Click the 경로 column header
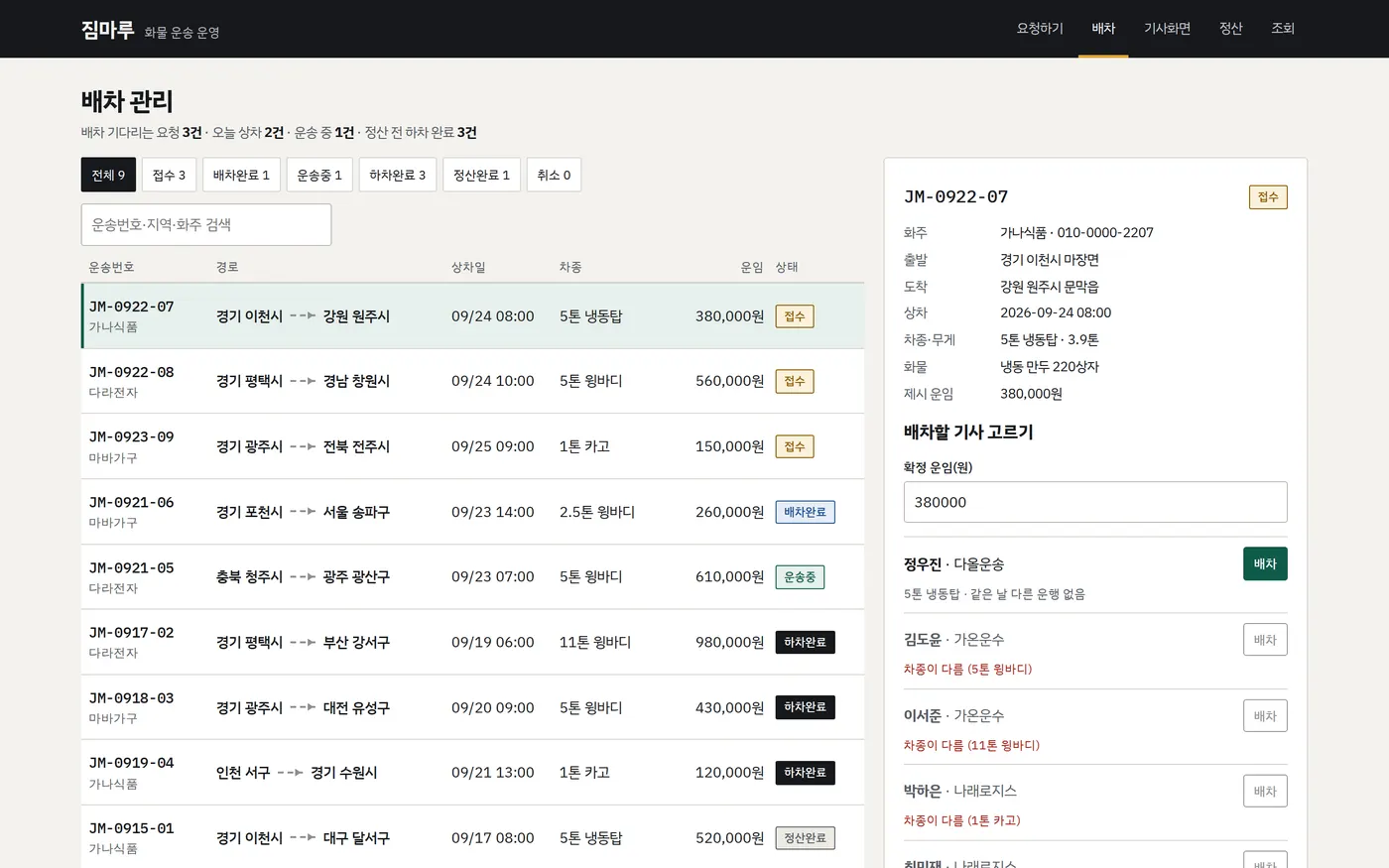Viewport: 1389px width, 868px height. click(227, 267)
